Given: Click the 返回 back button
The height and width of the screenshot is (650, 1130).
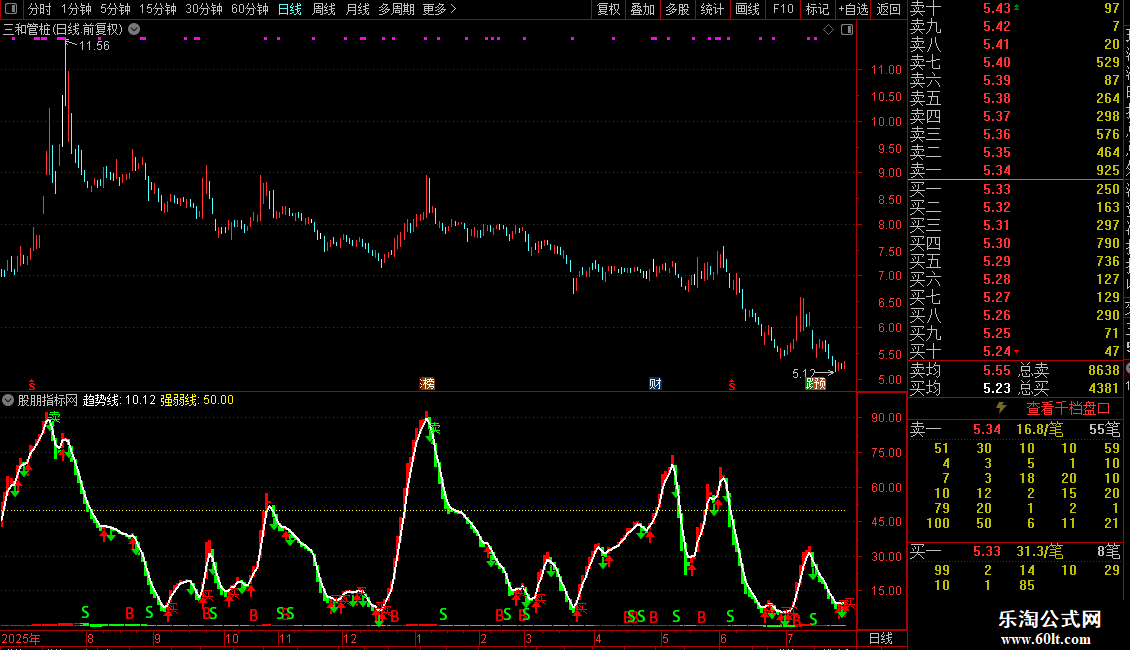Looking at the screenshot, I should click(889, 9).
